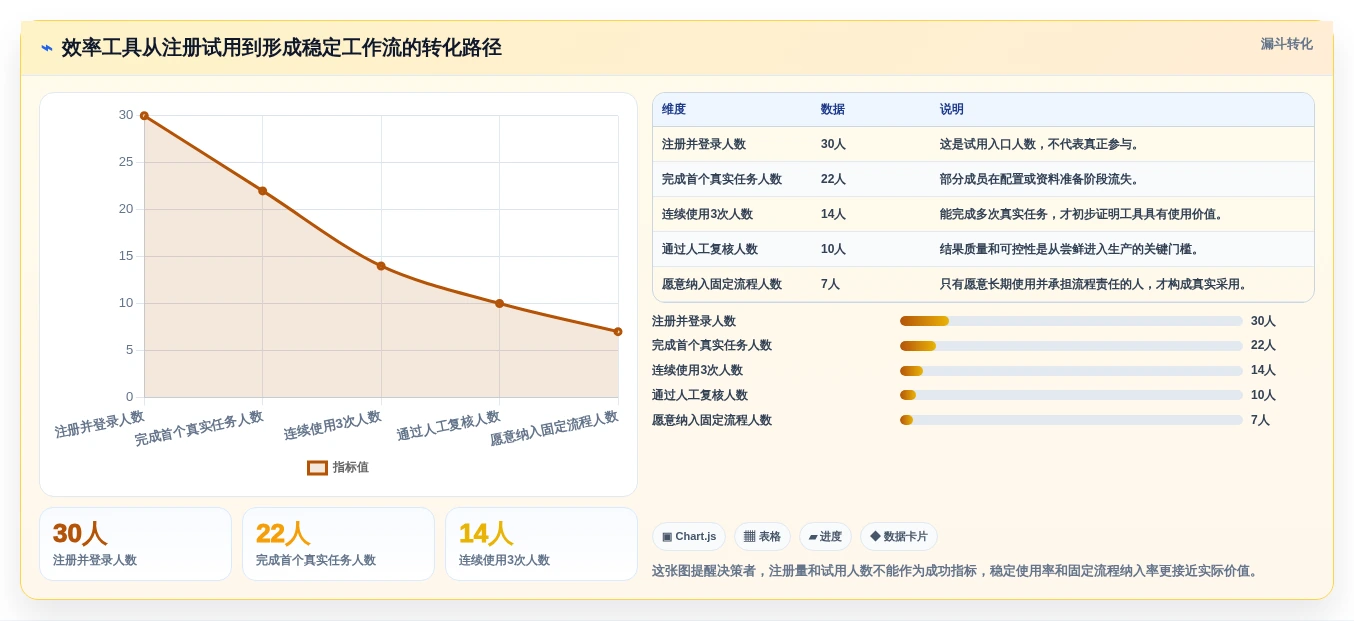Click the 进度 tag
This screenshot has height=621, width=1354.
click(825, 536)
